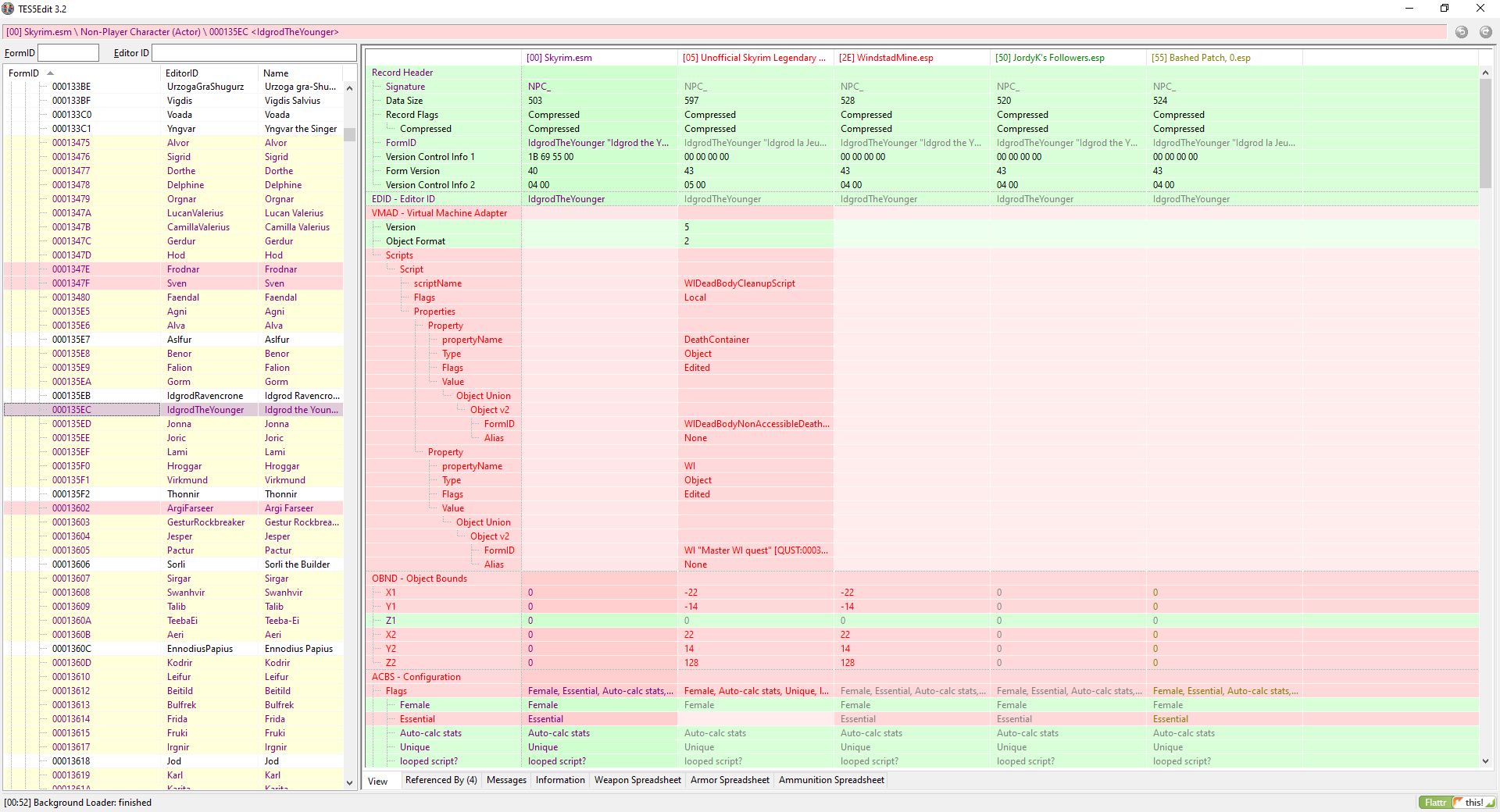Select record 00013606 Sorli

point(173,564)
